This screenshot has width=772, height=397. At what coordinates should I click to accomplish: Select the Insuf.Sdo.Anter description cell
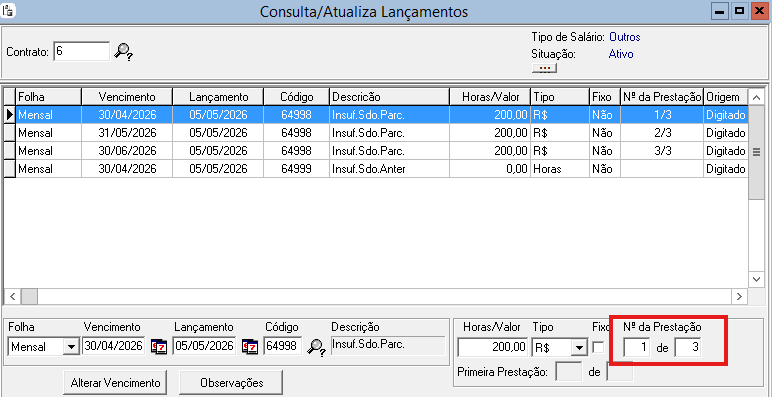click(x=389, y=168)
